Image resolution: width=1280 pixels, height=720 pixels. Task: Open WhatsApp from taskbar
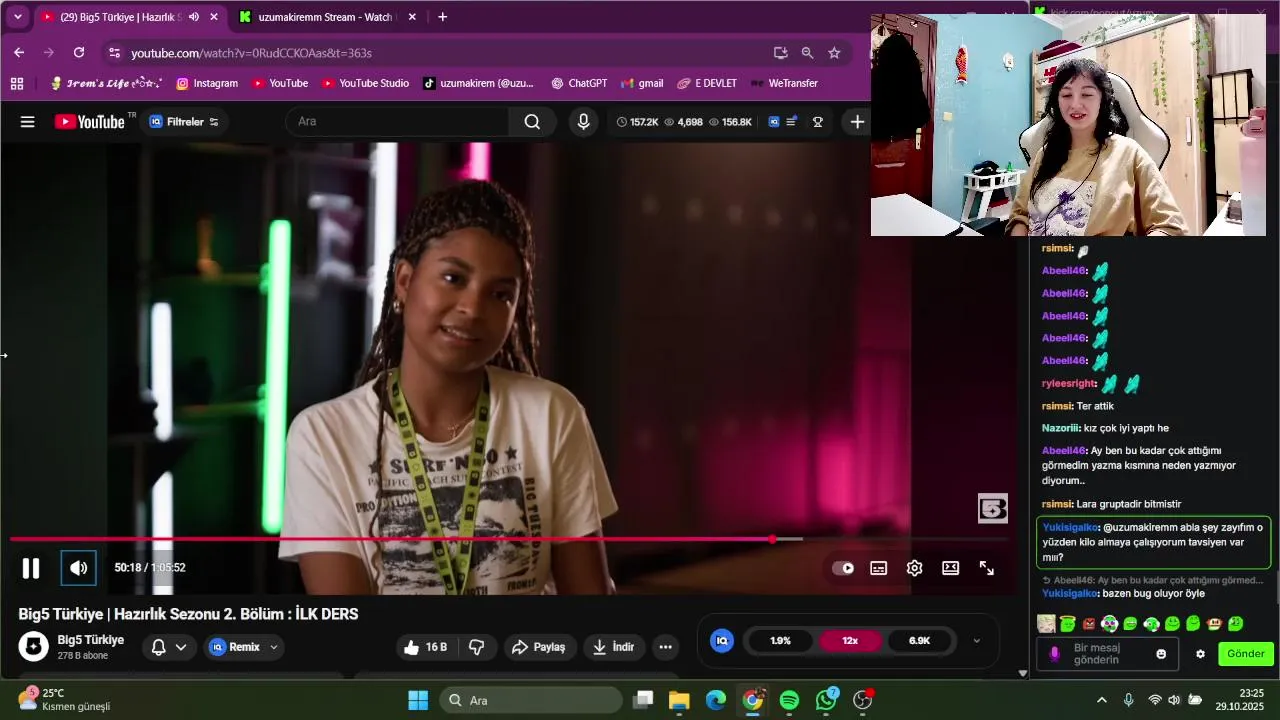point(826,700)
